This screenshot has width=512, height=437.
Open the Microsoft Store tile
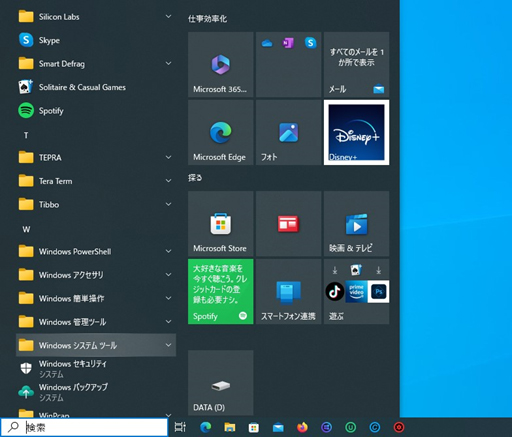pyautogui.click(x=221, y=224)
